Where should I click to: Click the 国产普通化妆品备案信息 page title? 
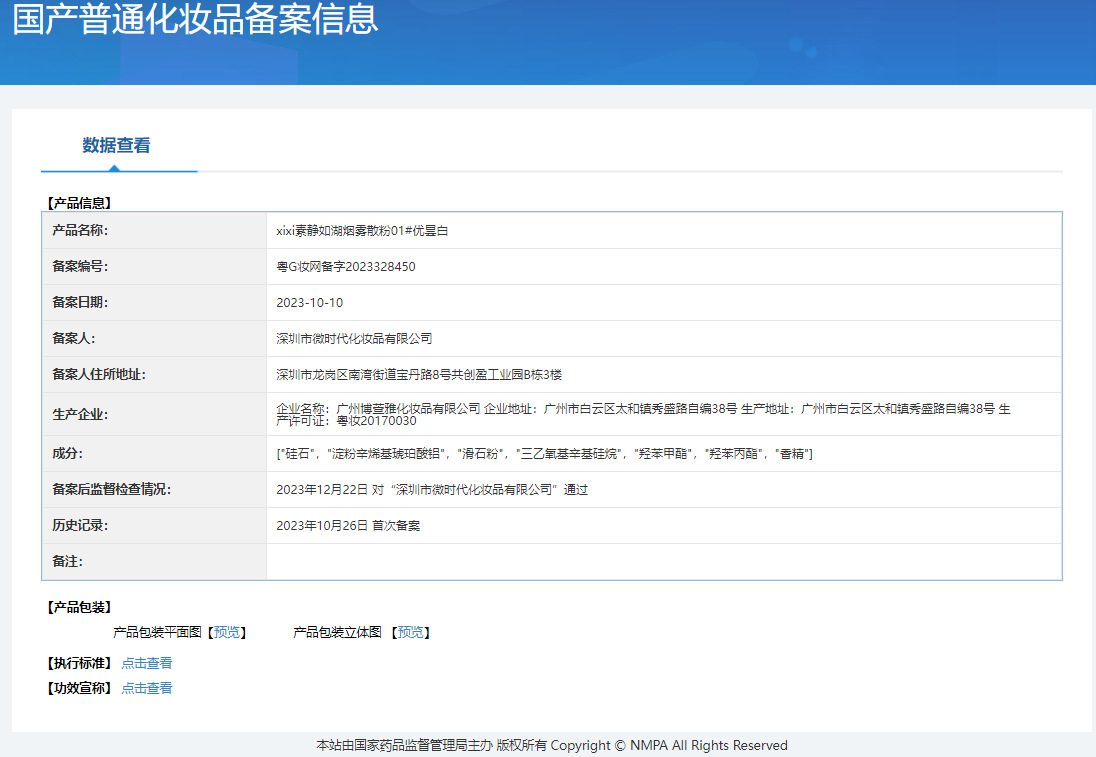pyautogui.click(x=195, y=20)
